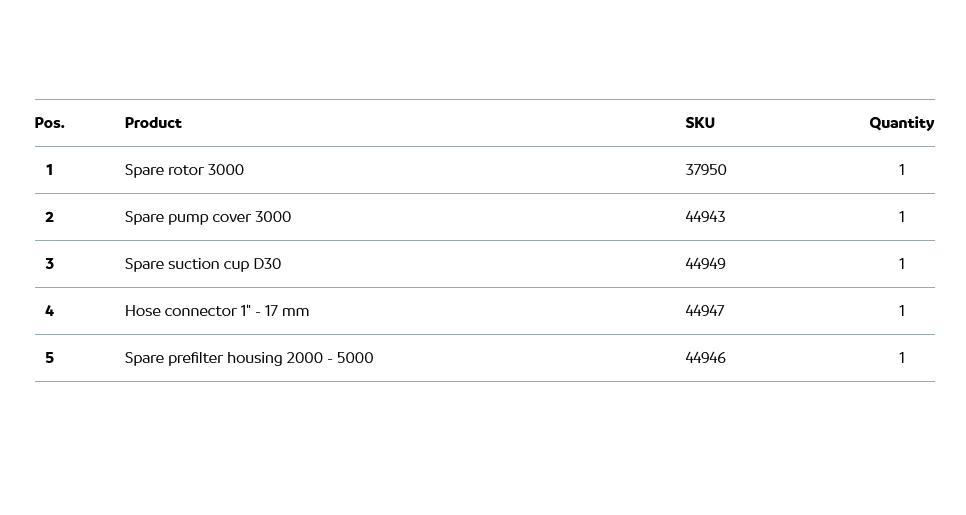
Task: Select SKU 44943 in the table
Action: 705,217
